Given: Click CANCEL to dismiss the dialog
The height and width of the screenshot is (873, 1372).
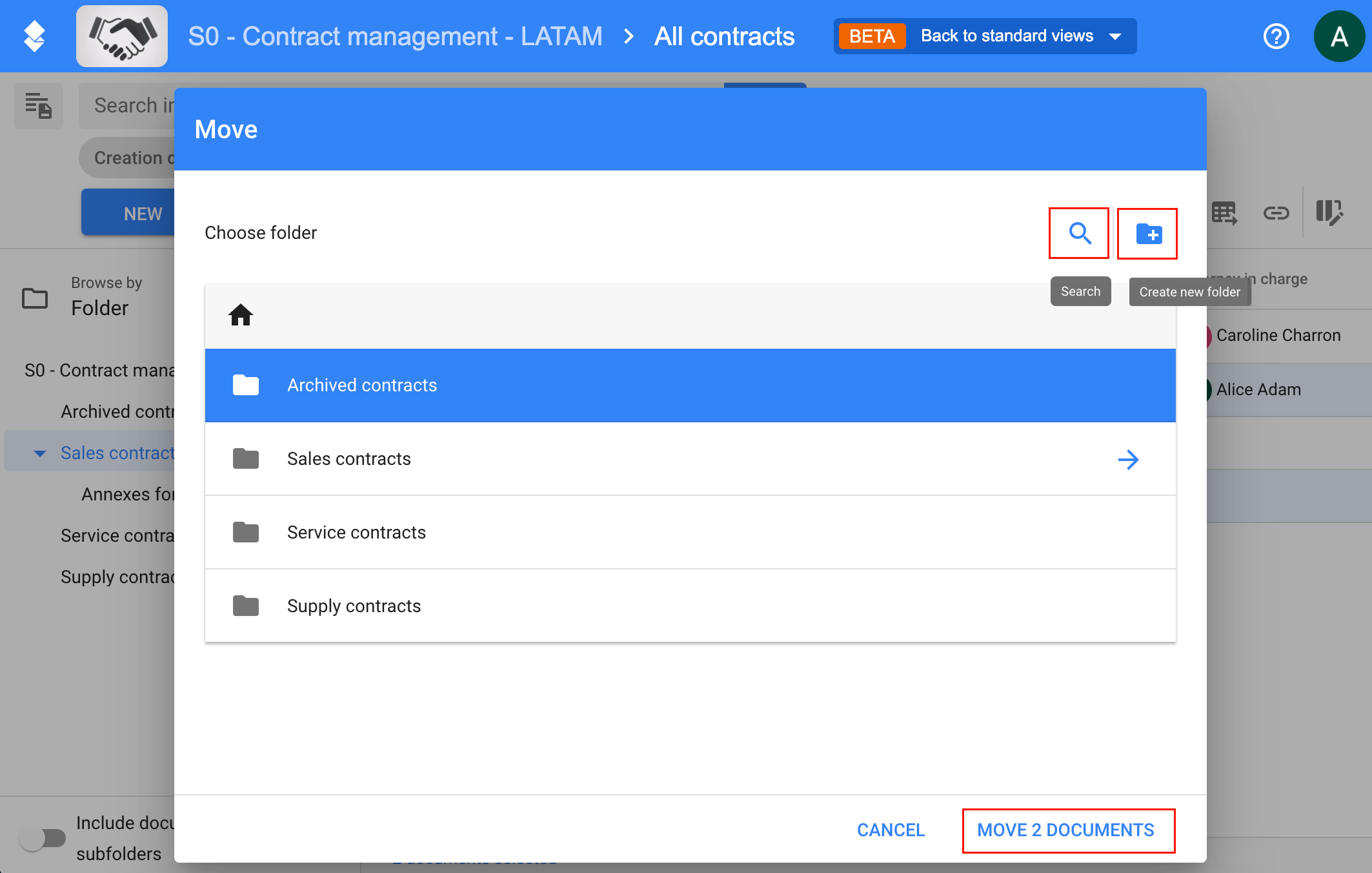Looking at the screenshot, I should pyautogui.click(x=890, y=830).
